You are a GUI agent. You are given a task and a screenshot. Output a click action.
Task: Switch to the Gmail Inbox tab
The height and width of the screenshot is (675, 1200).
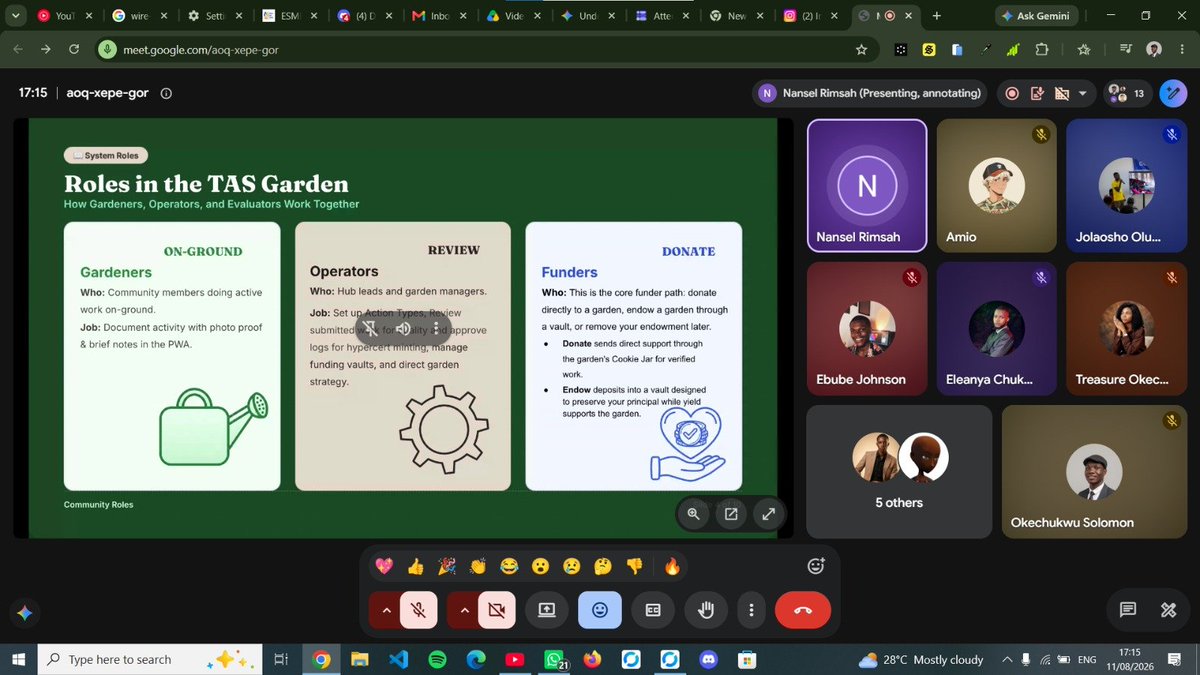tap(440, 16)
